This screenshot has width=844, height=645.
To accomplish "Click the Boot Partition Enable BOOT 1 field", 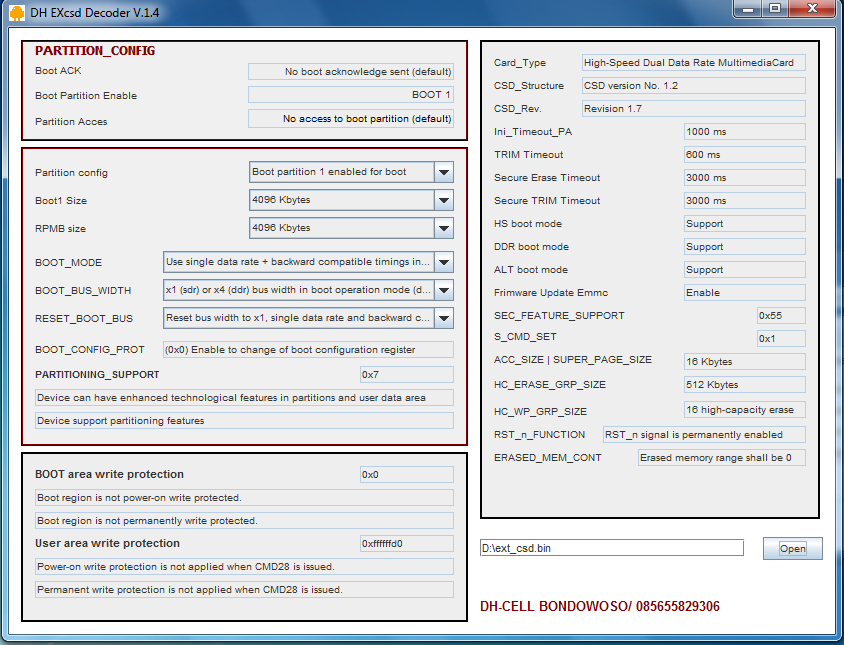I will (351, 95).
